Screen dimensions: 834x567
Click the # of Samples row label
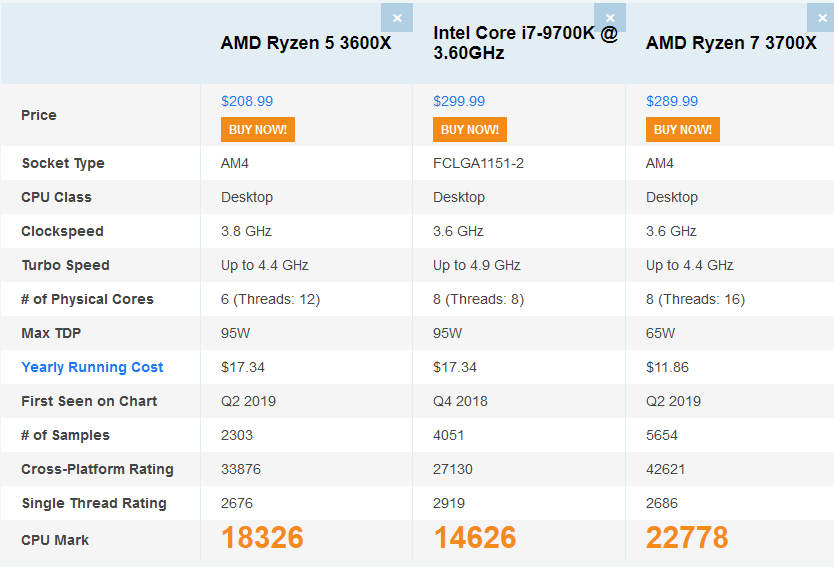65,435
